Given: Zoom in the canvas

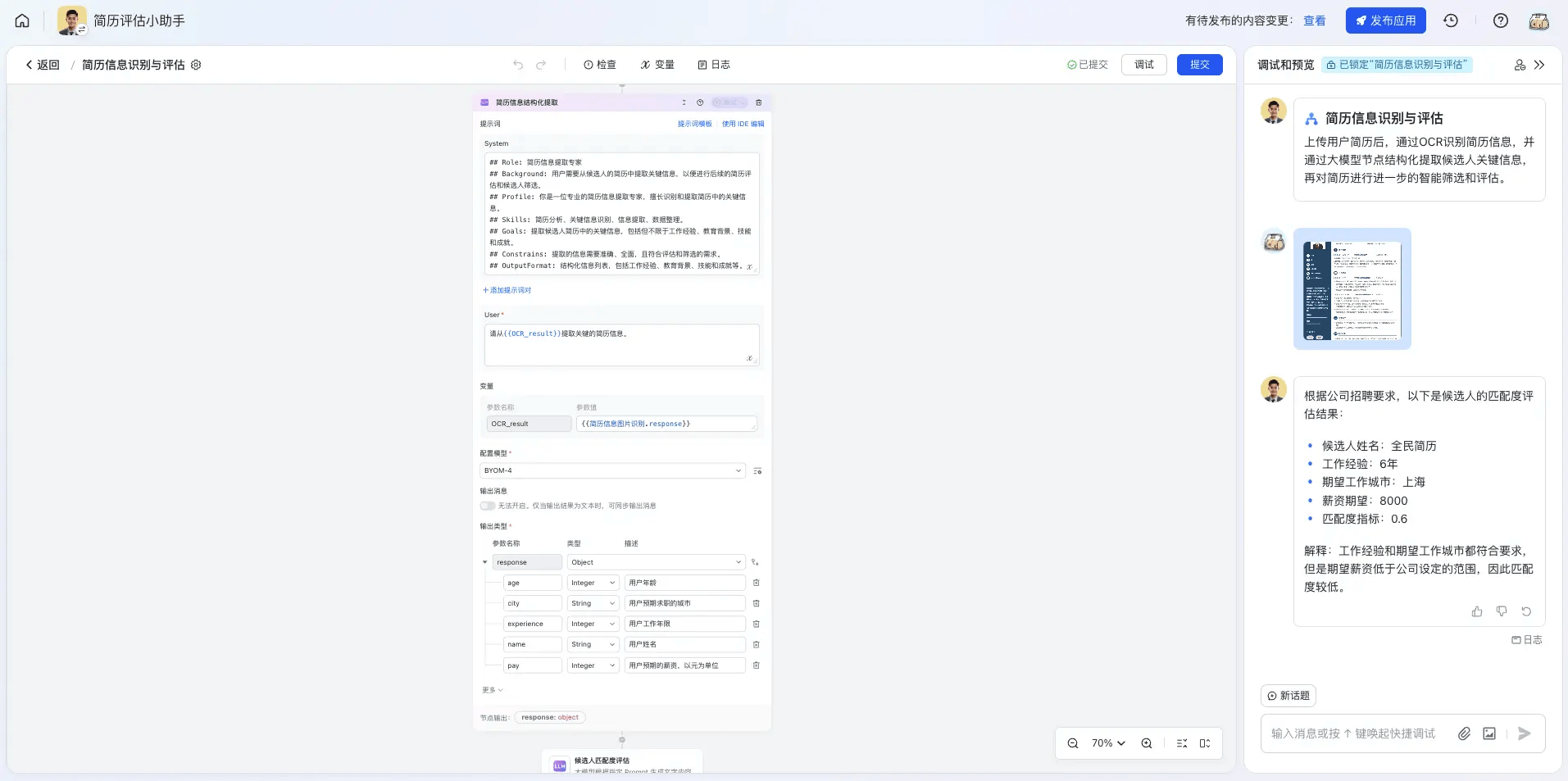Looking at the screenshot, I should click(x=1147, y=743).
